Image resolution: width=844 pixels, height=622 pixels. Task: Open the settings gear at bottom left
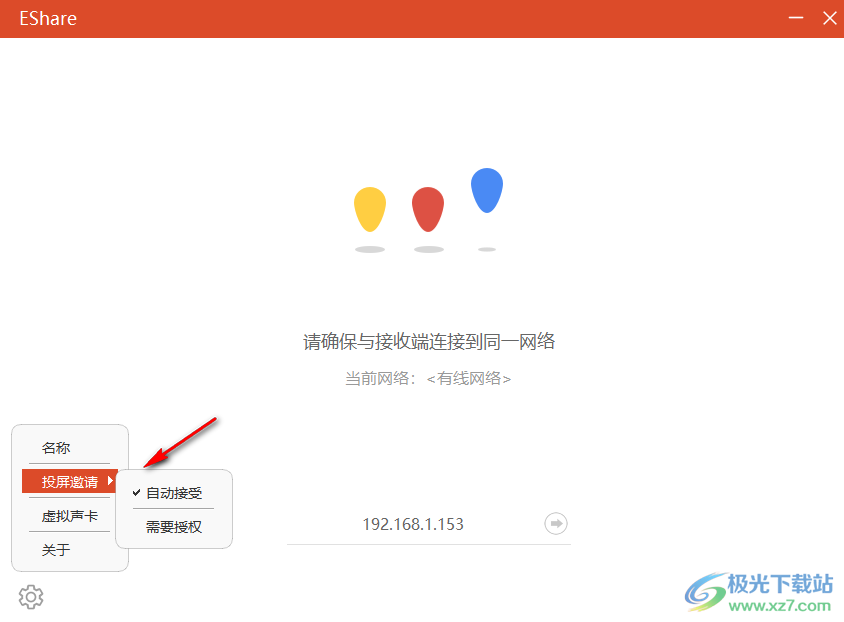pyautogui.click(x=31, y=596)
